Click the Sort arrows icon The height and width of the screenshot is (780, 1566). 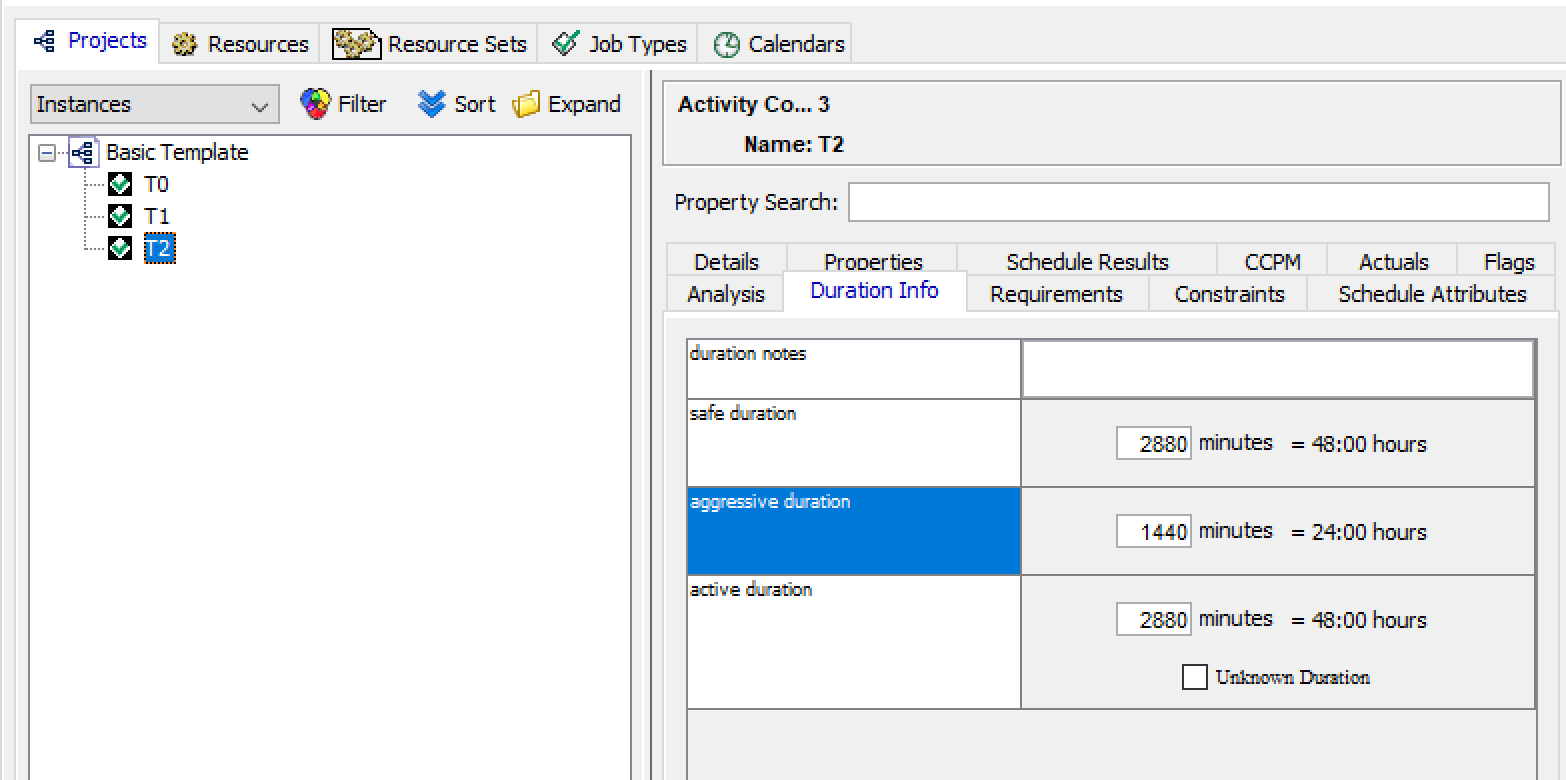431,104
